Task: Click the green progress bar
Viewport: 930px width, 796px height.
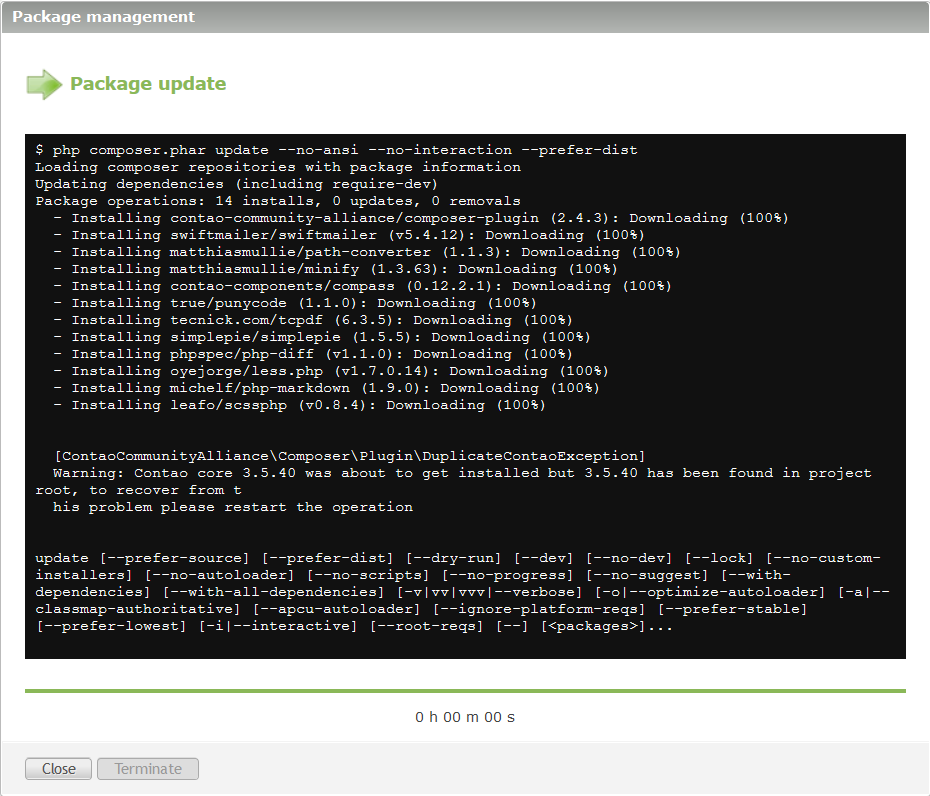Action: pyautogui.click(x=465, y=691)
